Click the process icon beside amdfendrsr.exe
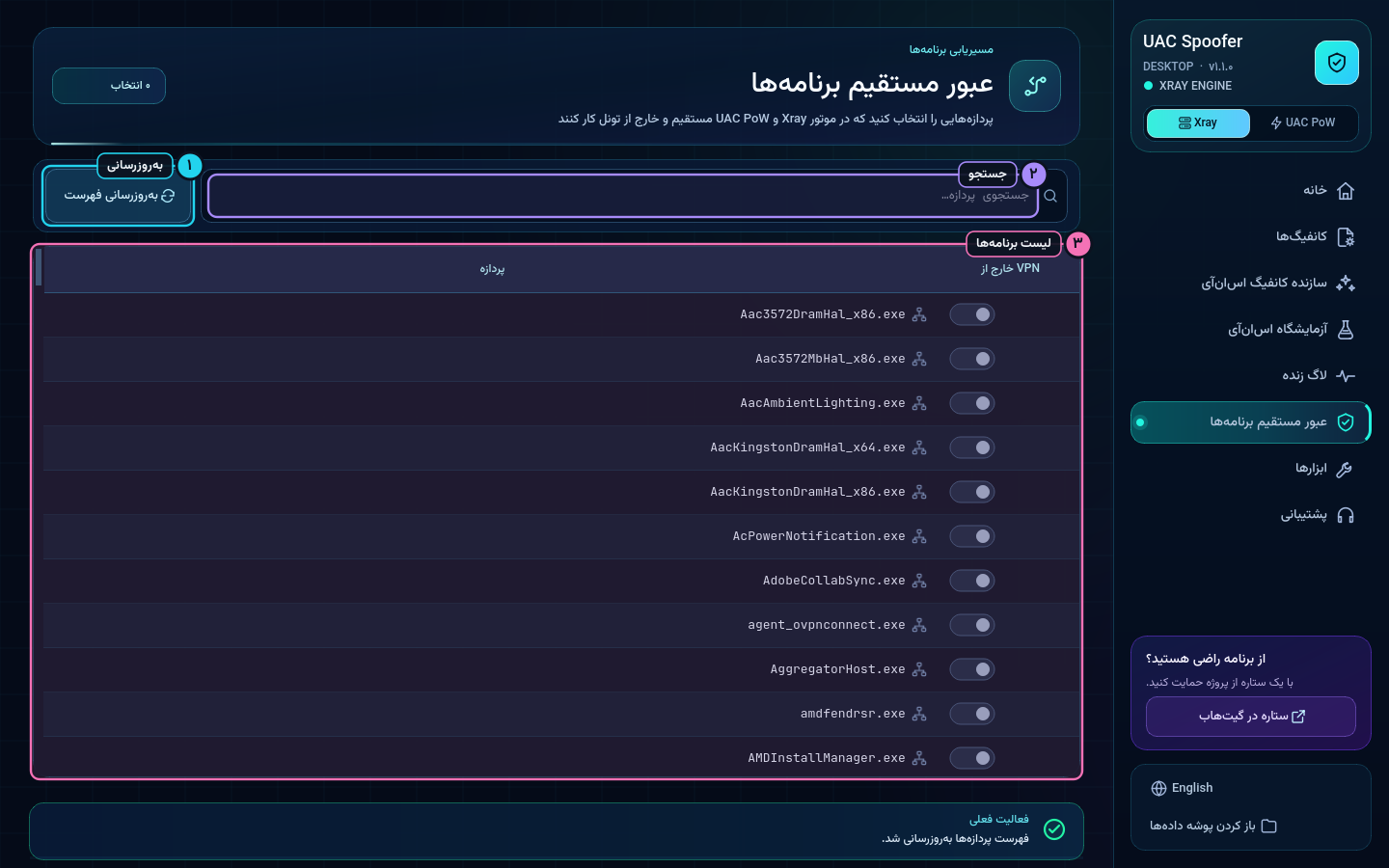This screenshot has width=1389, height=868. click(x=919, y=714)
